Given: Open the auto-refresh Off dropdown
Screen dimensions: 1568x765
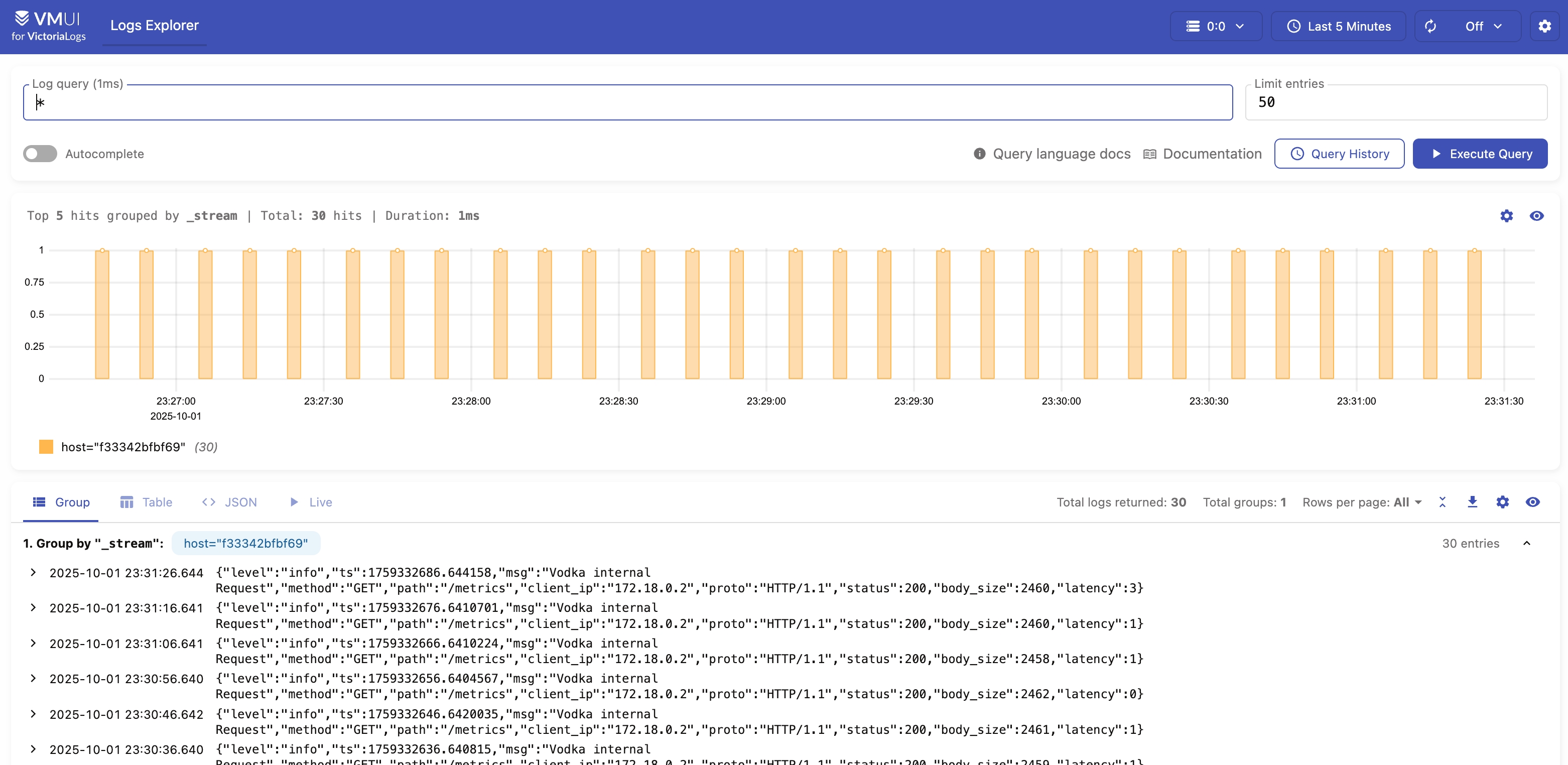Looking at the screenshot, I should click(x=1483, y=26).
